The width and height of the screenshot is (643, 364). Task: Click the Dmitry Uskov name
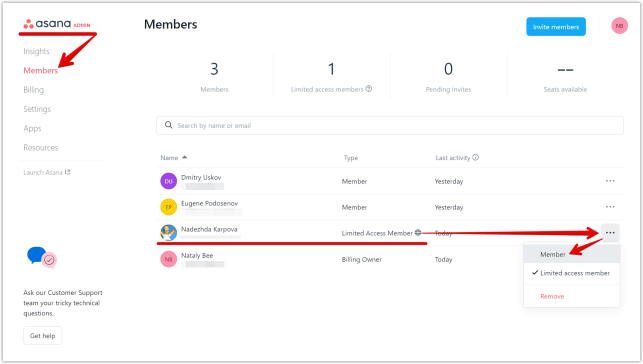[x=201, y=177]
